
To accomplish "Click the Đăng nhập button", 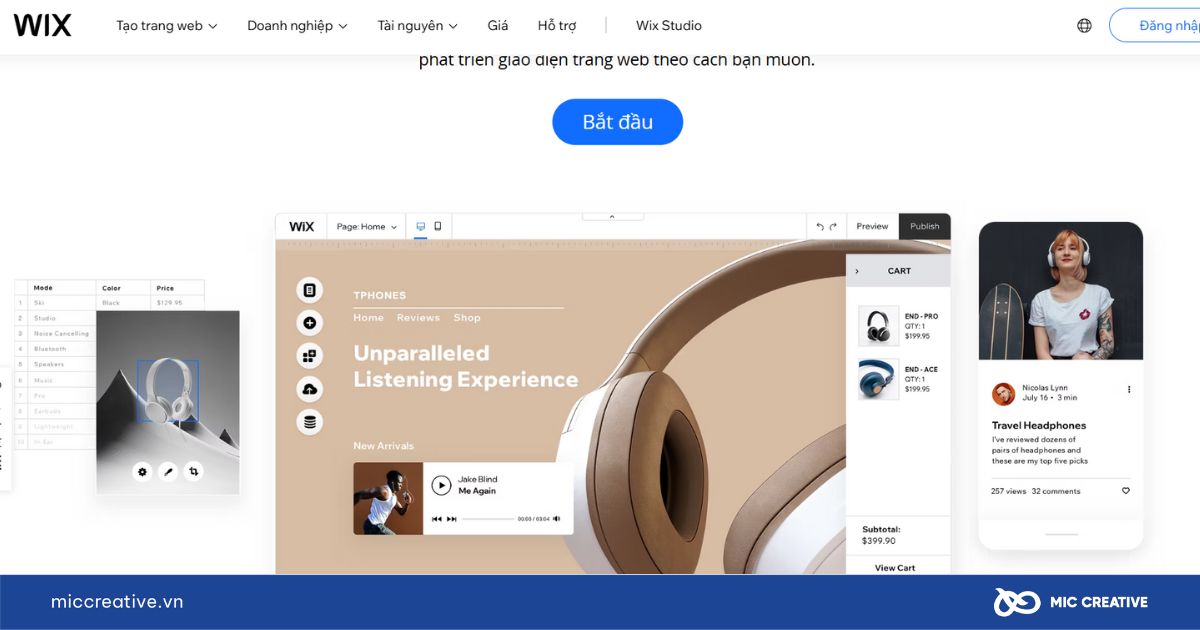I will click(1155, 26).
